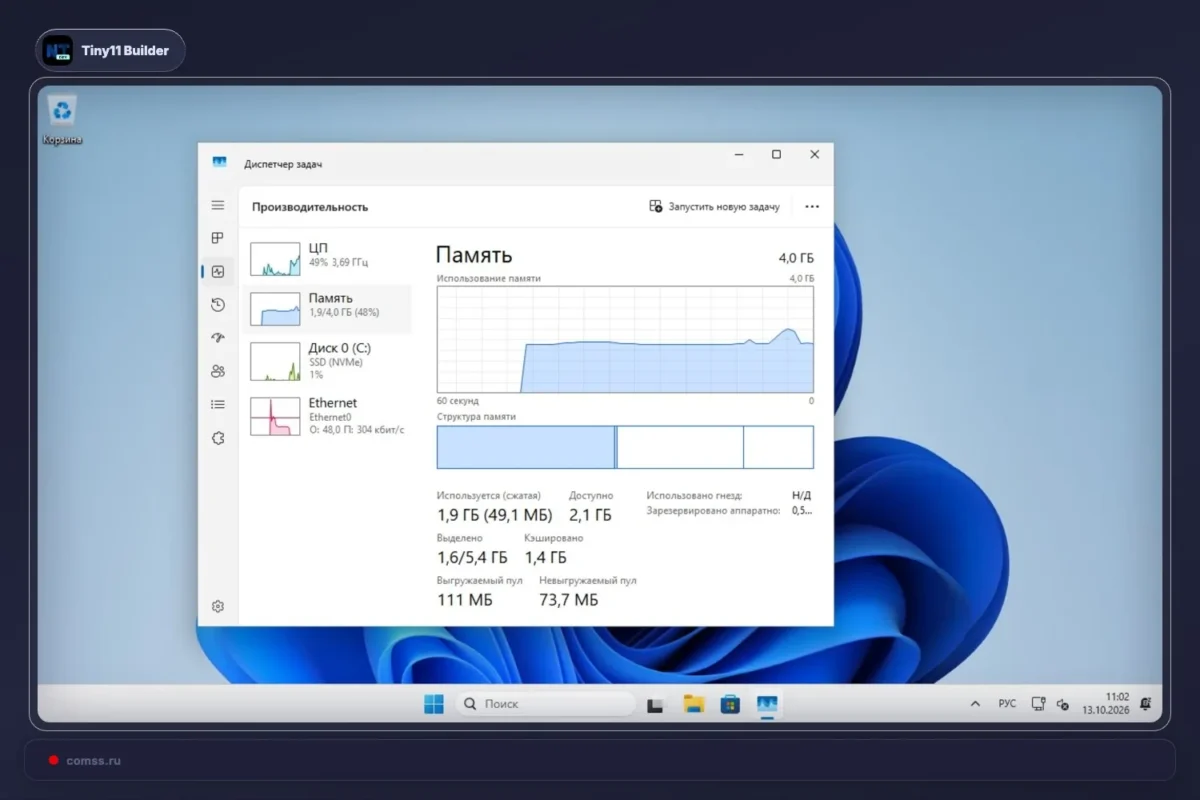Click the Поиск taskbar search box

tap(546, 704)
